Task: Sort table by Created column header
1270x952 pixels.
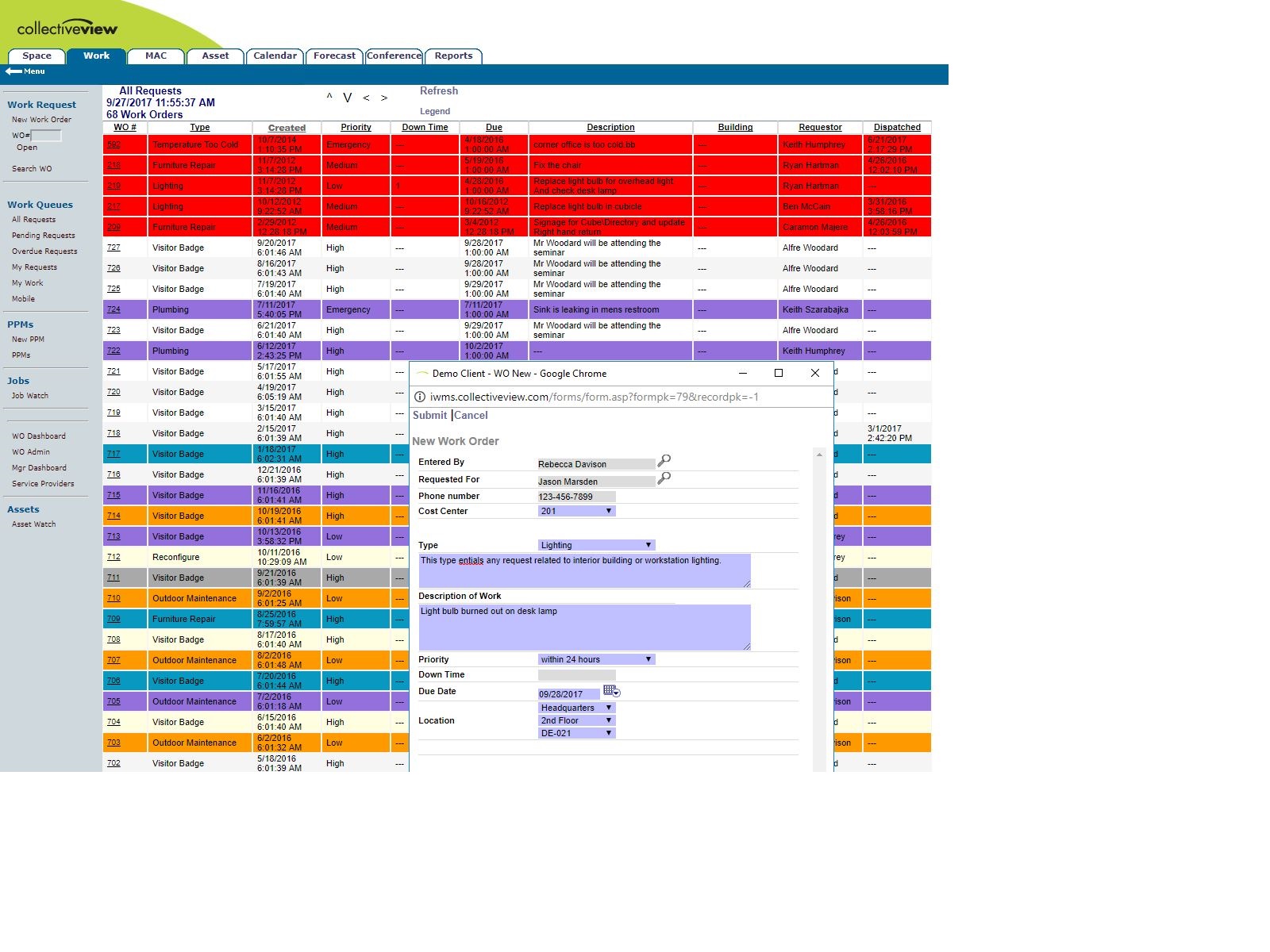Action: (x=287, y=128)
